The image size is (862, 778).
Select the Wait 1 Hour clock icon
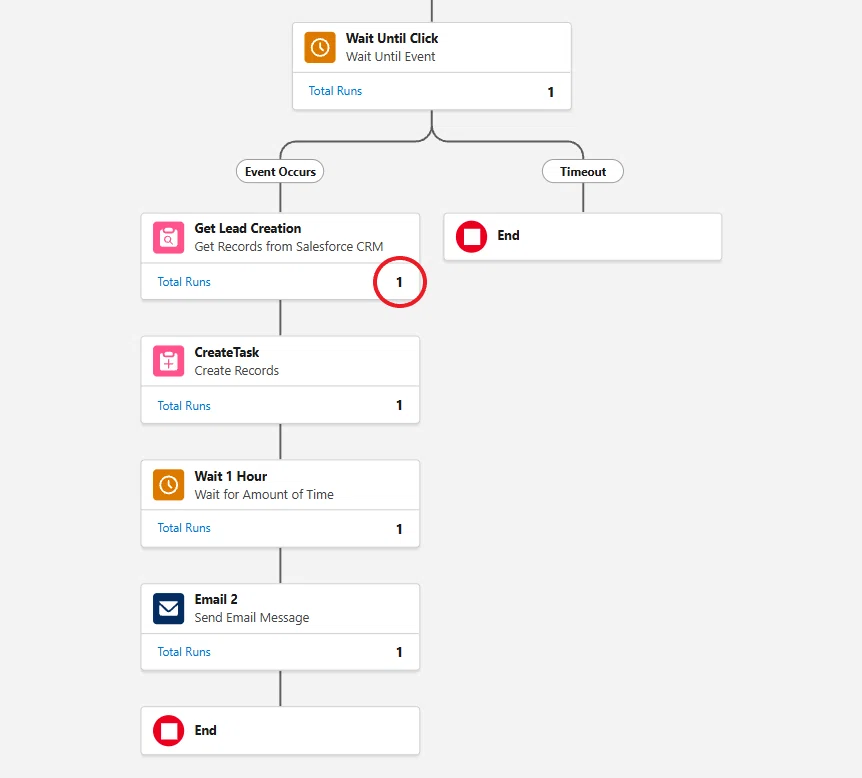[168, 485]
